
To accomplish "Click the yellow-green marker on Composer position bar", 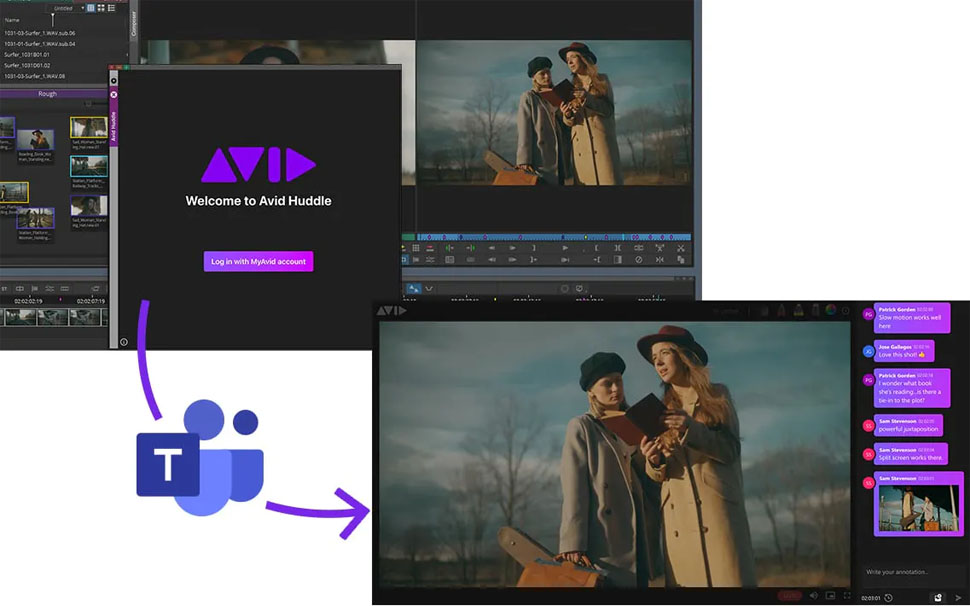I will pos(586,237).
